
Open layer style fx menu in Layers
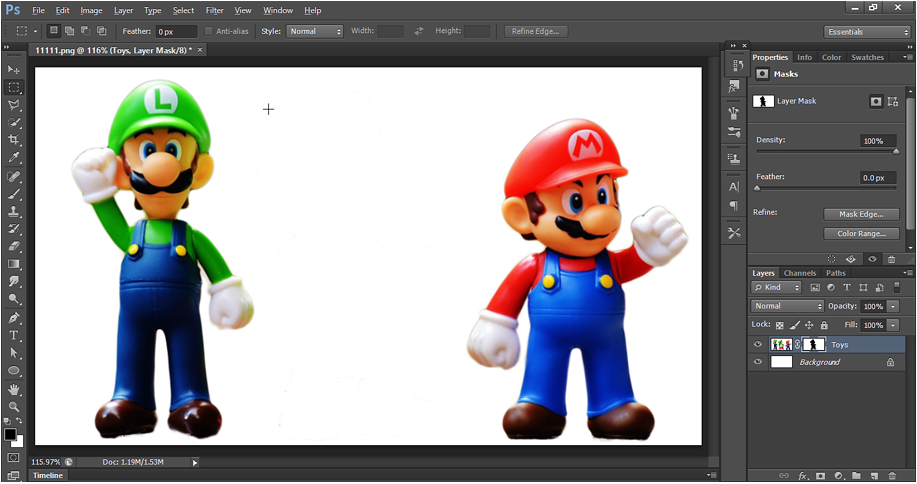click(803, 476)
